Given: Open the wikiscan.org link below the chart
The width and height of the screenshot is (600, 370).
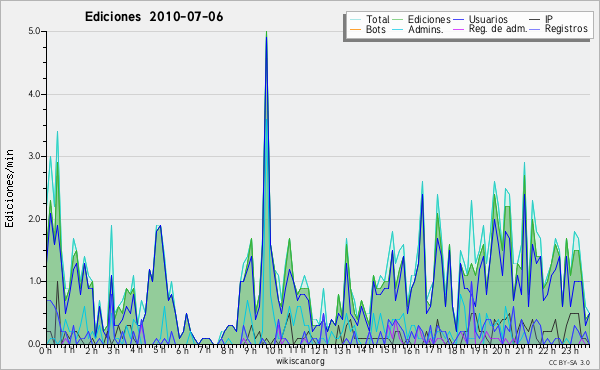Looking at the screenshot, I should 300,361.
